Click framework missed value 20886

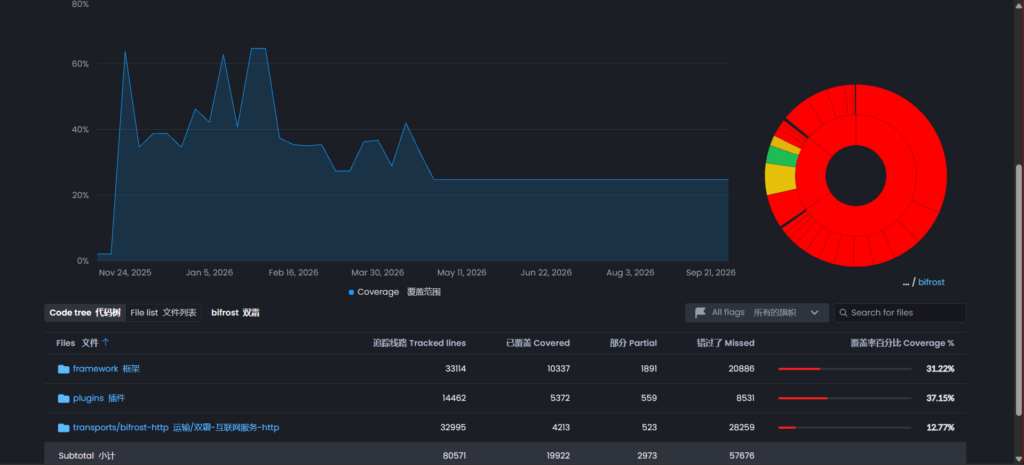(741, 369)
